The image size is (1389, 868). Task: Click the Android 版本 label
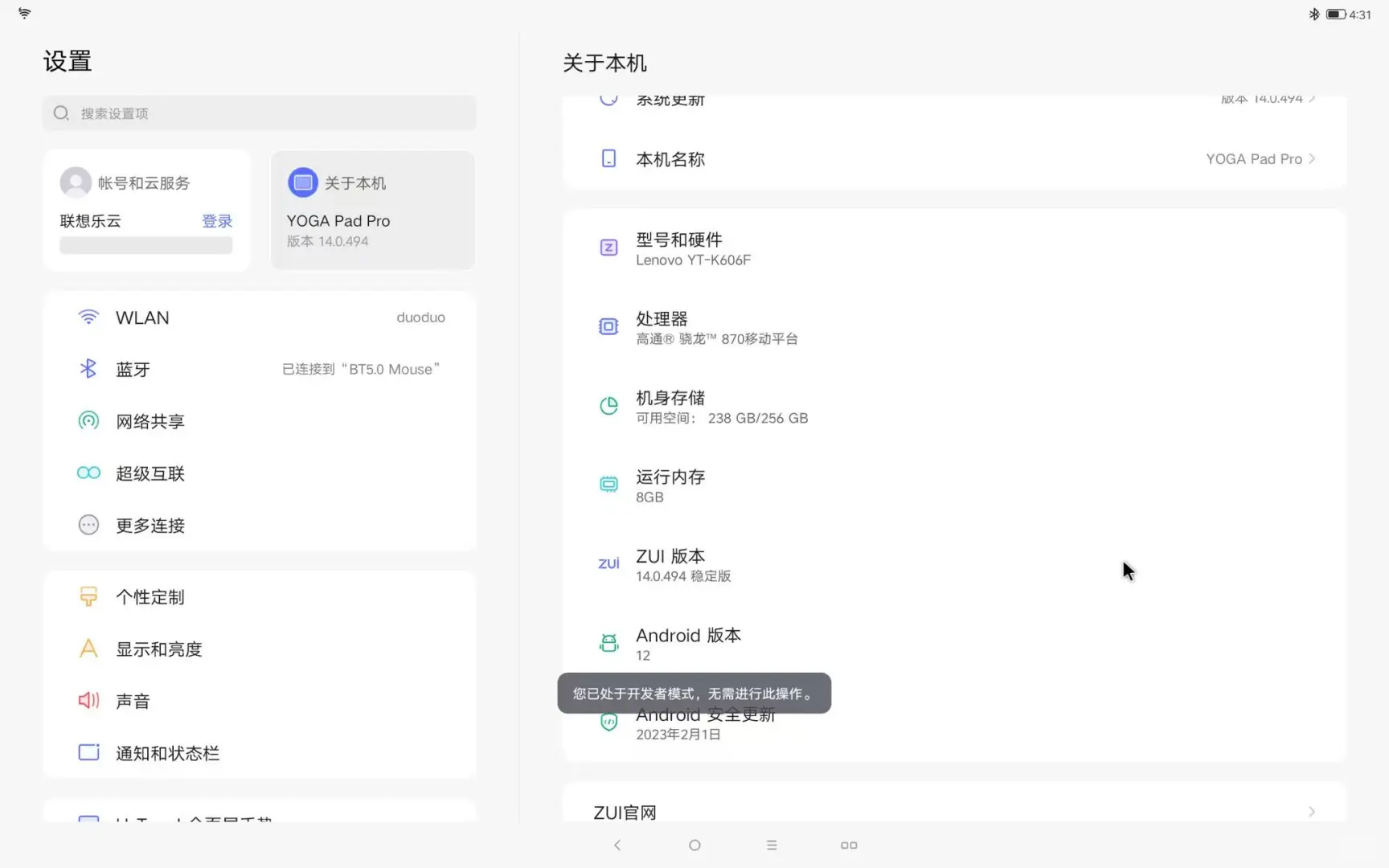(688, 635)
